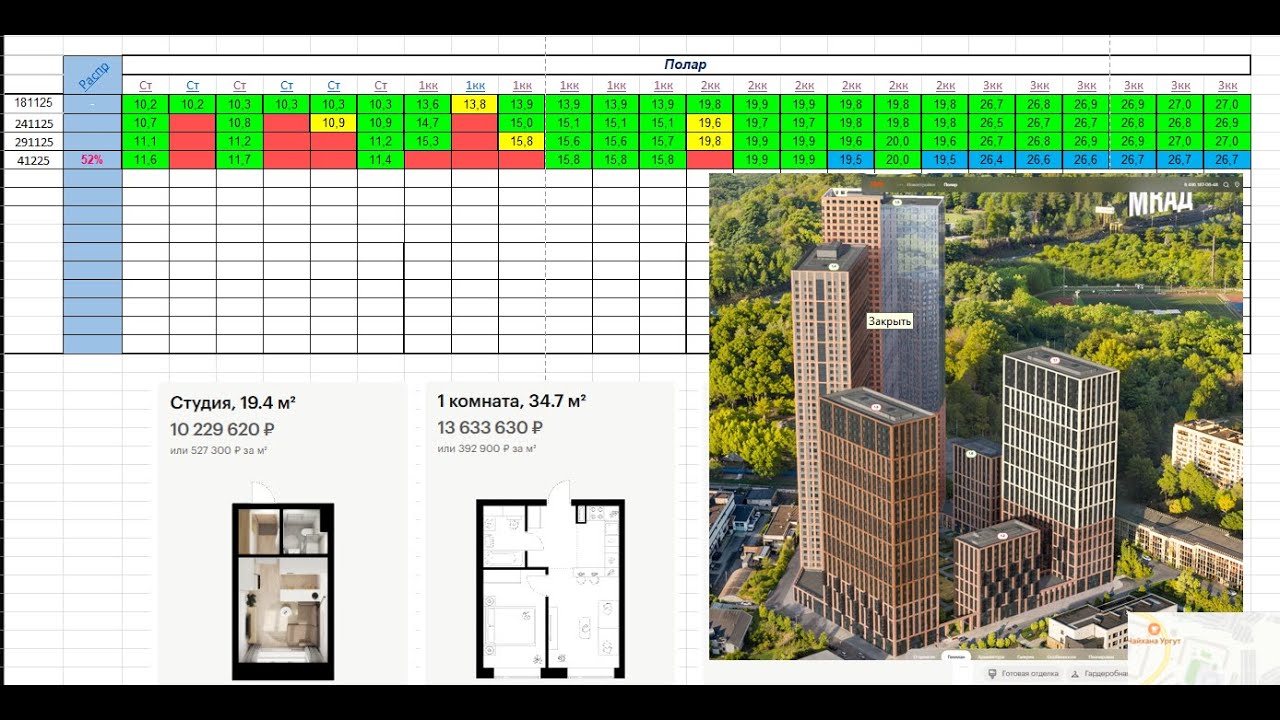
Task: Select the yellow 19,6 cell in row 241125
Action: point(710,123)
